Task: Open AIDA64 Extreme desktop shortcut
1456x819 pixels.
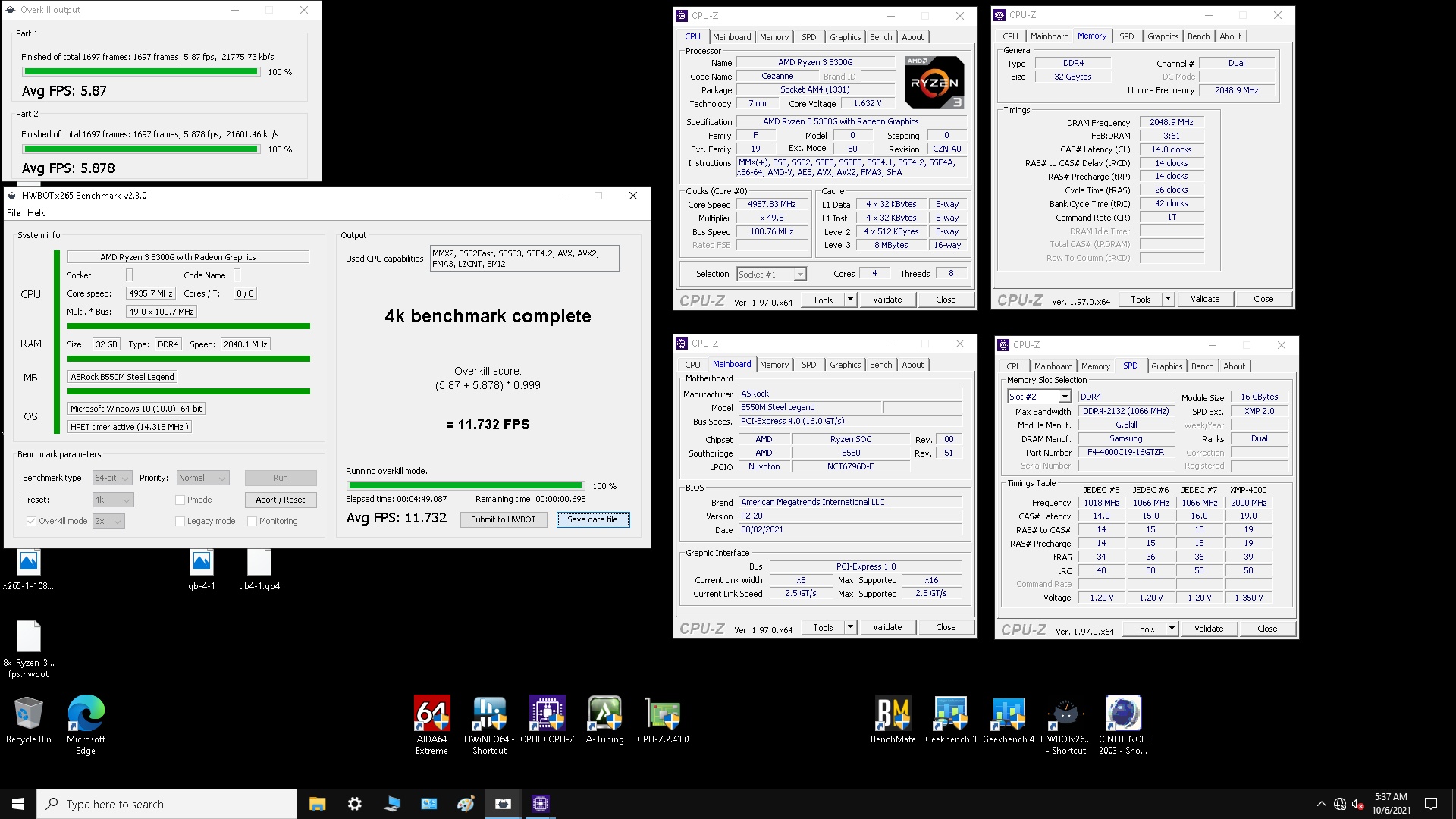Action: click(431, 724)
